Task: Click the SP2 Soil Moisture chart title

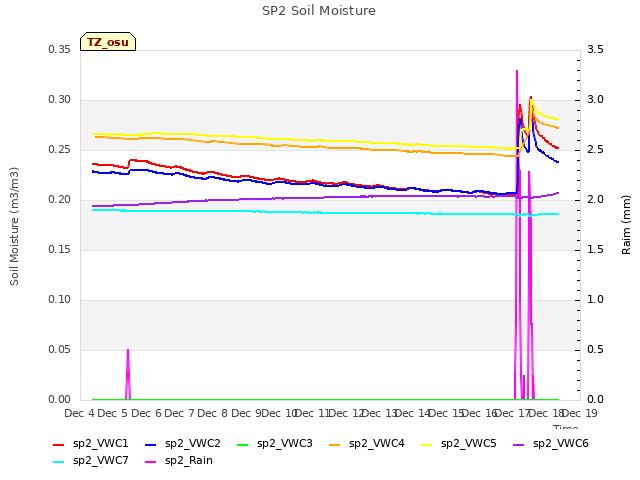Action: coord(319,11)
